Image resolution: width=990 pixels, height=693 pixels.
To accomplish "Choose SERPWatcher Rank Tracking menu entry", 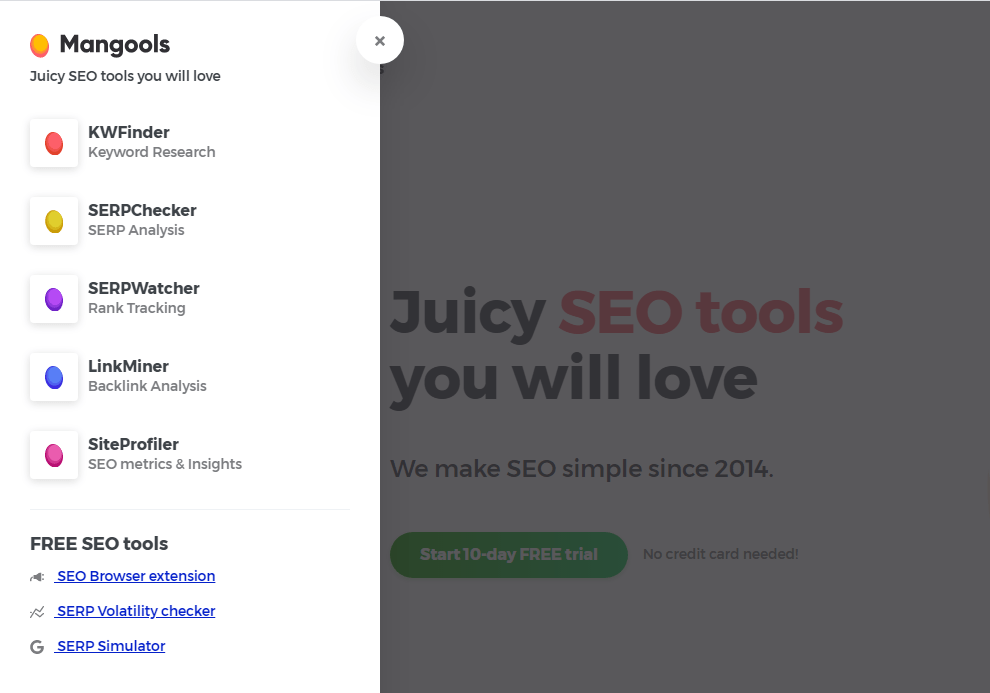I will coord(143,298).
